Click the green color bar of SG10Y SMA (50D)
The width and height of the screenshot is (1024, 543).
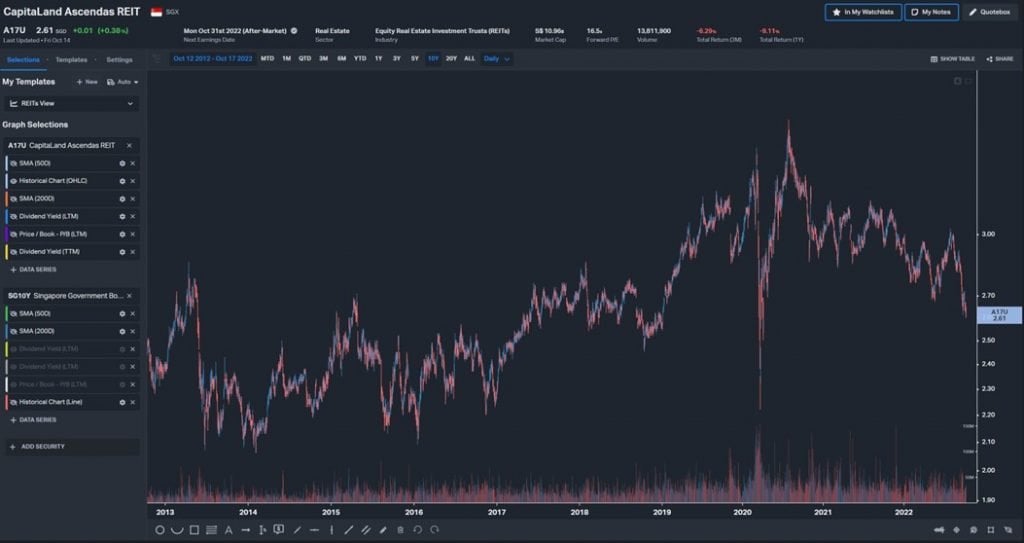7,314
